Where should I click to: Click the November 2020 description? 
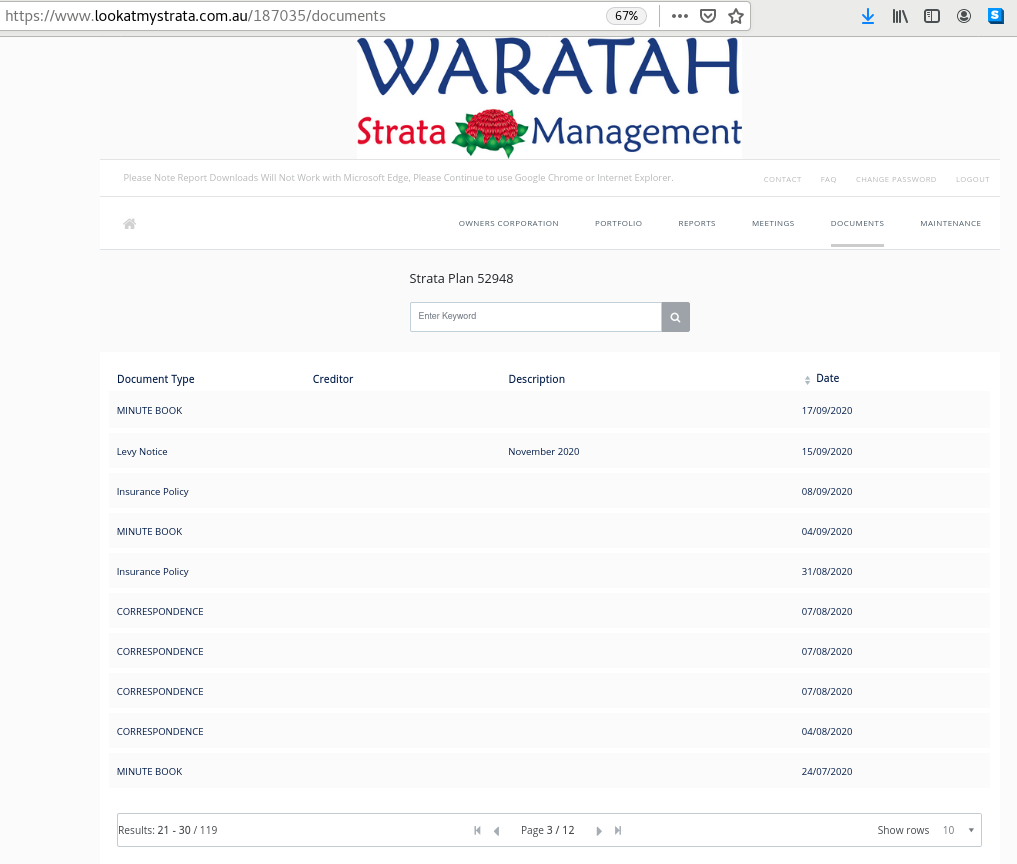pyautogui.click(x=544, y=451)
